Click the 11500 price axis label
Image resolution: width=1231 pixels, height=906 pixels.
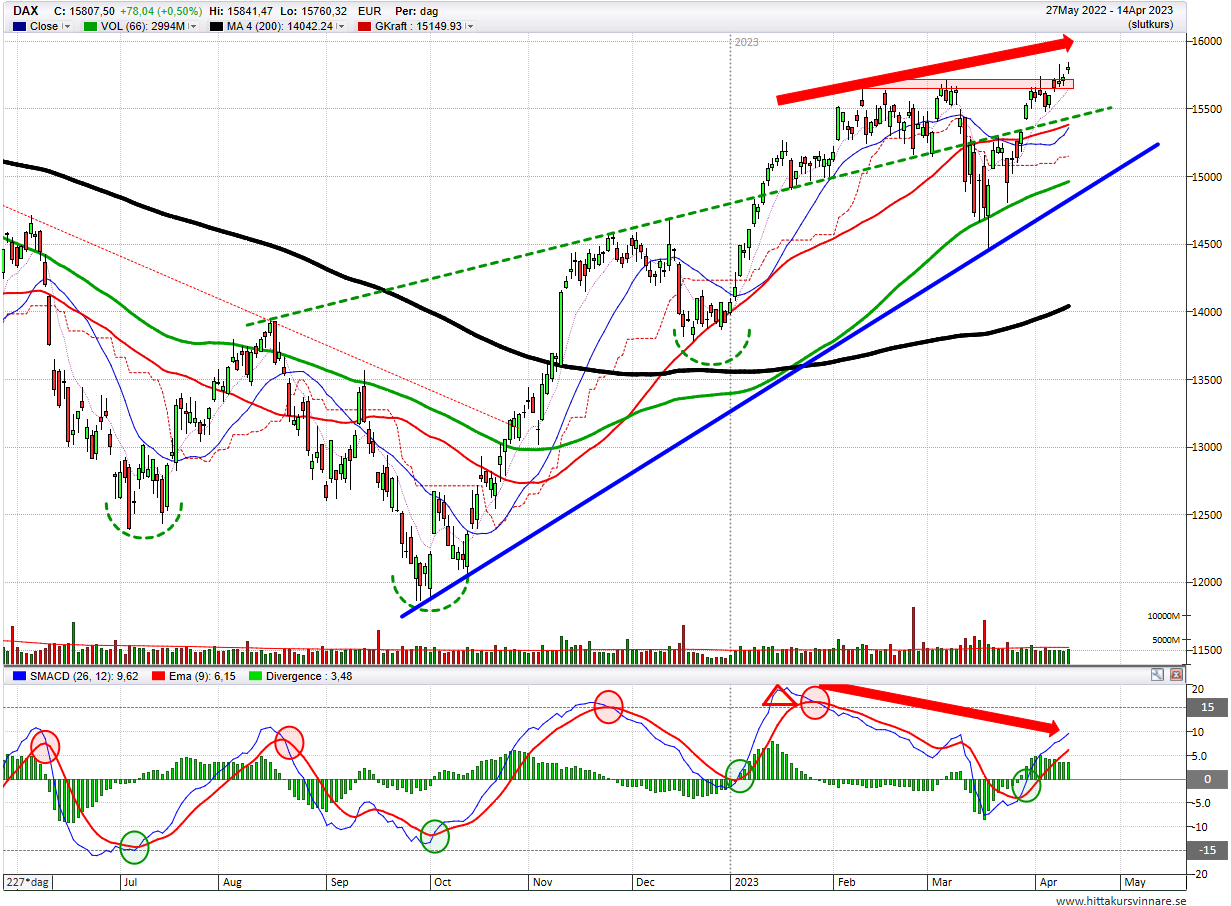click(x=1205, y=650)
